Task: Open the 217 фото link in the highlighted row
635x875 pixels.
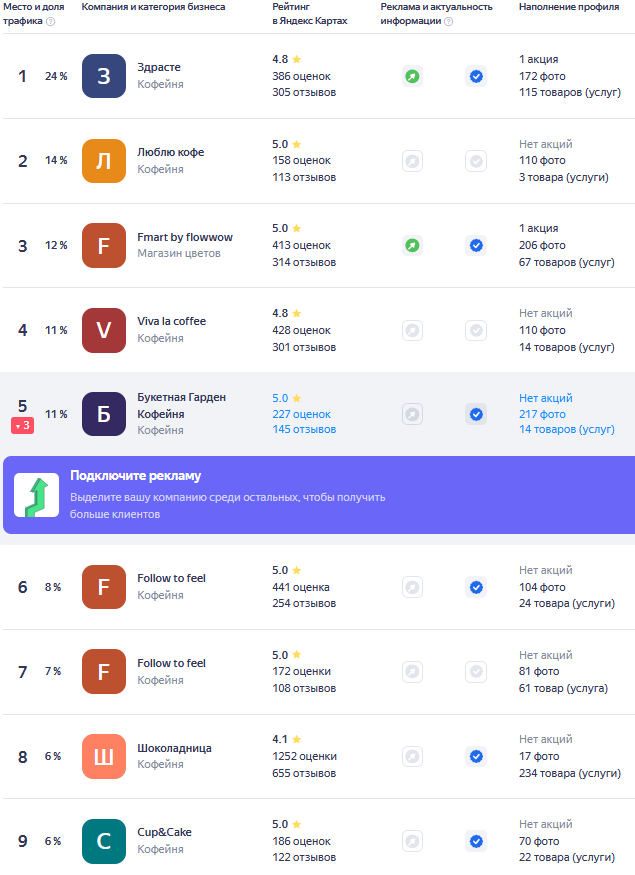Action: pos(542,415)
